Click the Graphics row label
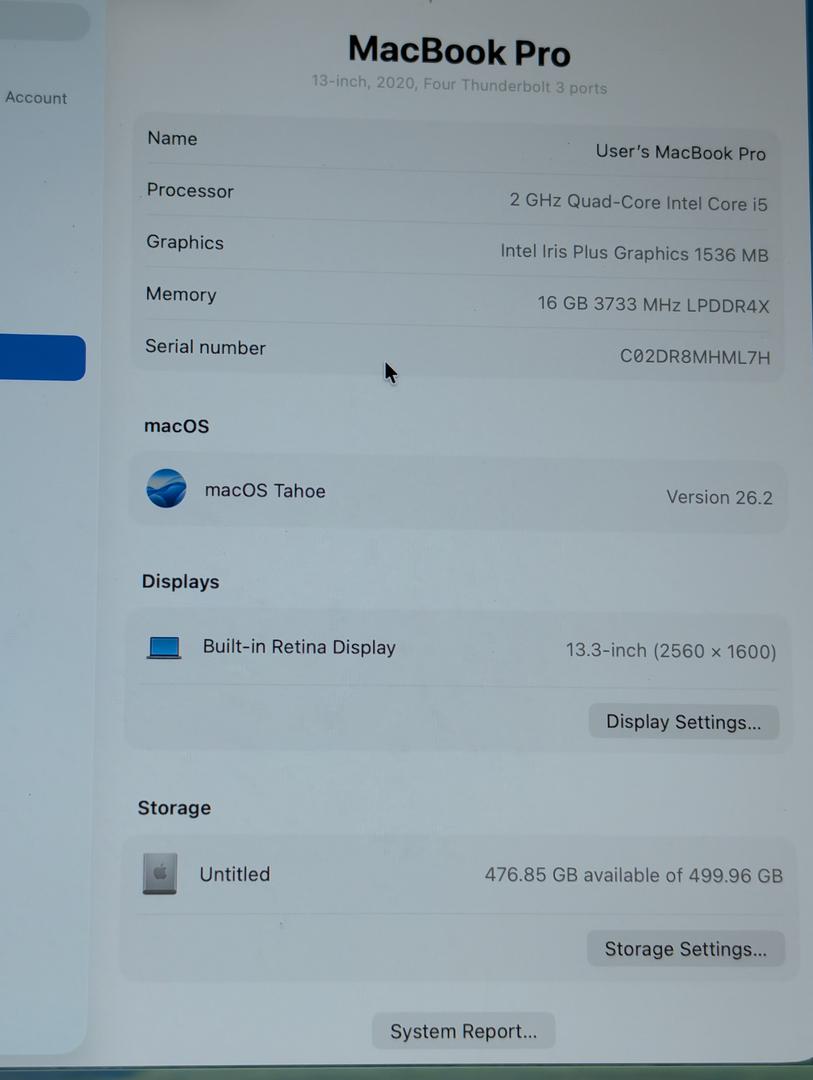813x1080 pixels. click(185, 242)
